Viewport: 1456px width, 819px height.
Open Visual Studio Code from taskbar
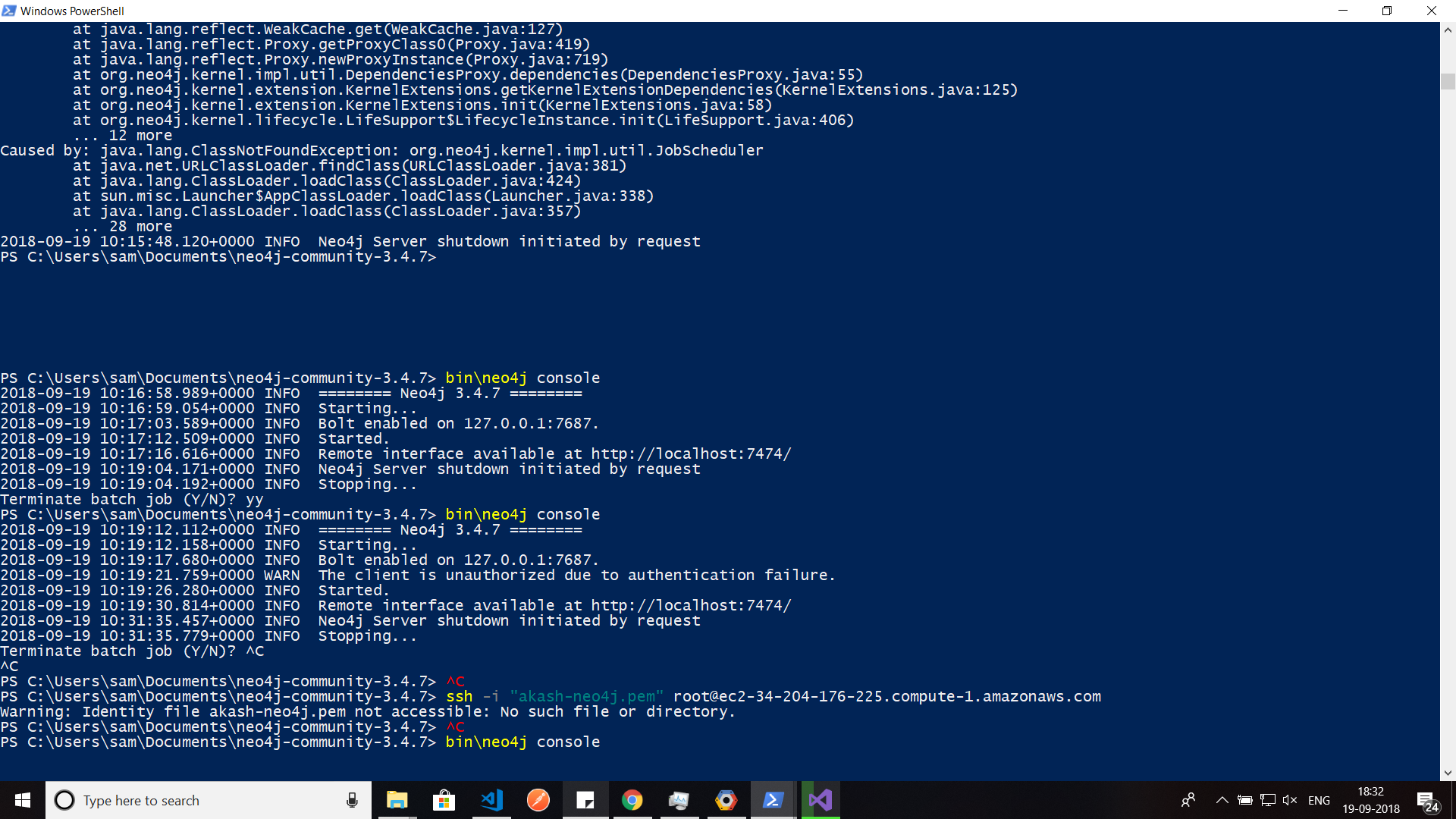[491, 800]
